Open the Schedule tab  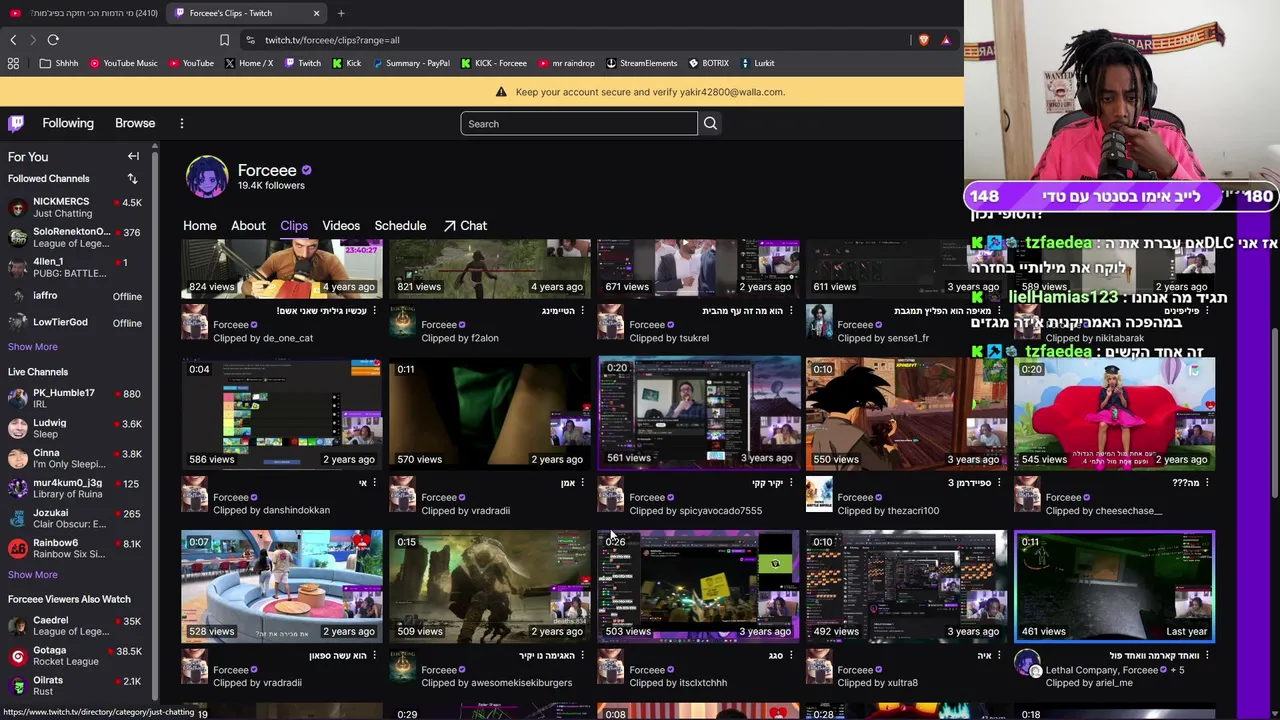[x=400, y=226]
